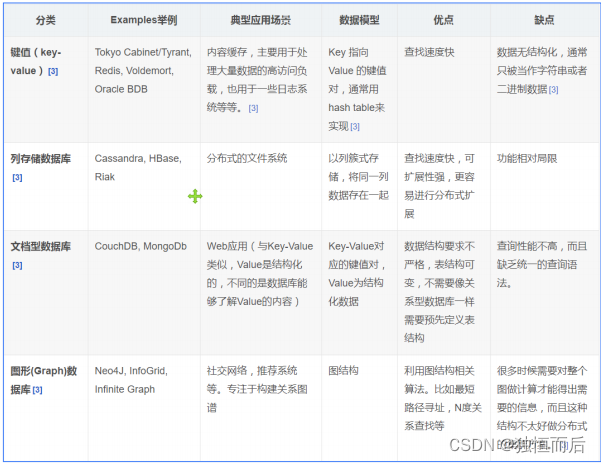Click the '够了解Value的内容）' line
Image resolution: width=601 pixels, height=463 pixels.
tap(253, 302)
